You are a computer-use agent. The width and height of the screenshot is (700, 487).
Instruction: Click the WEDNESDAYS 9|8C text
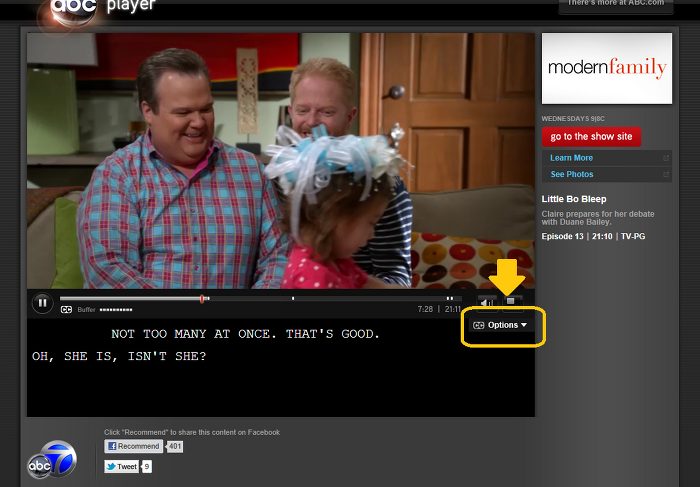pyautogui.click(x=573, y=119)
